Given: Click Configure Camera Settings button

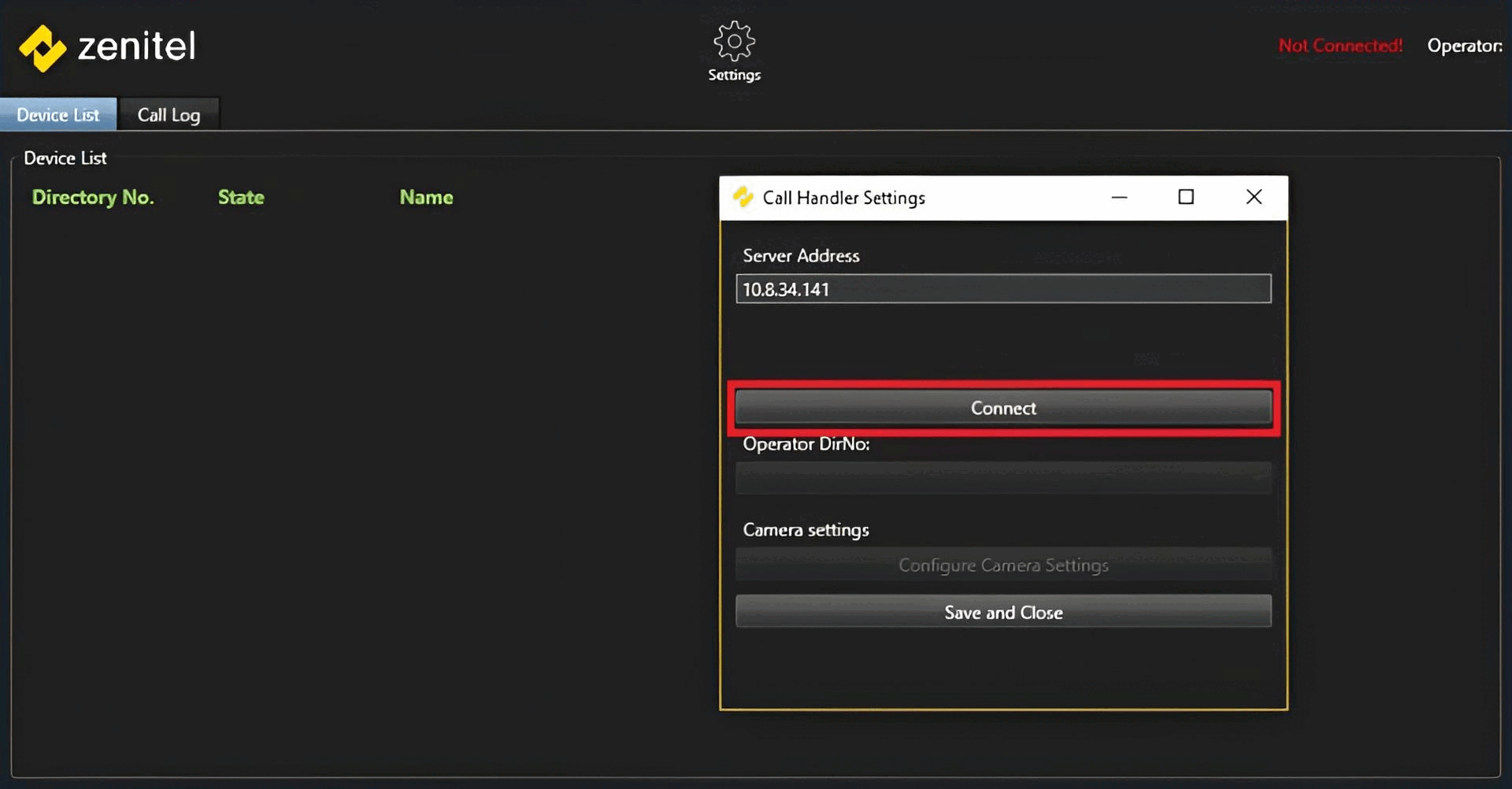Looking at the screenshot, I should (1003, 565).
